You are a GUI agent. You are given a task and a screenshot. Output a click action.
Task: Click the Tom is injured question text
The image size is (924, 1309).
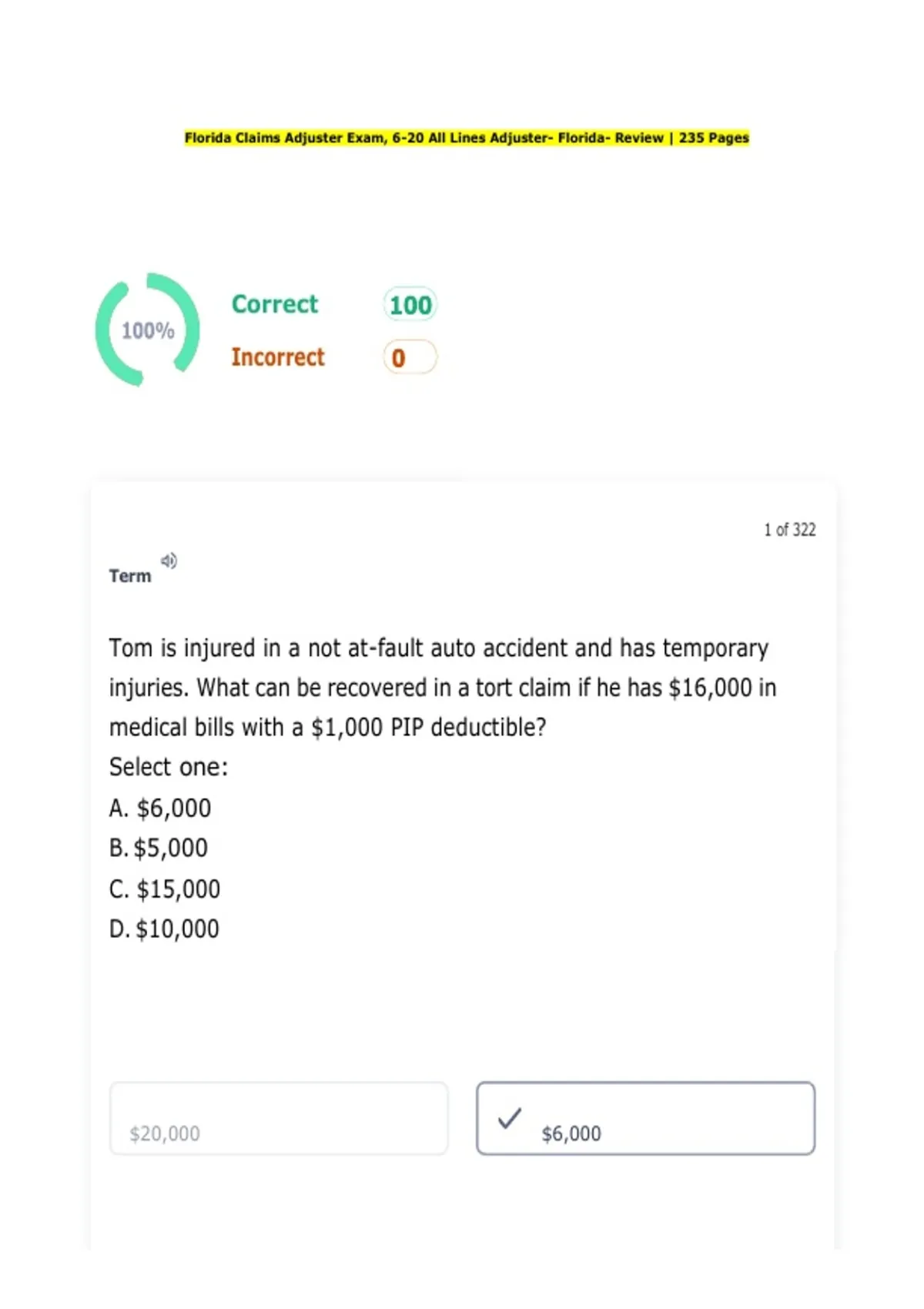tap(443, 688)
